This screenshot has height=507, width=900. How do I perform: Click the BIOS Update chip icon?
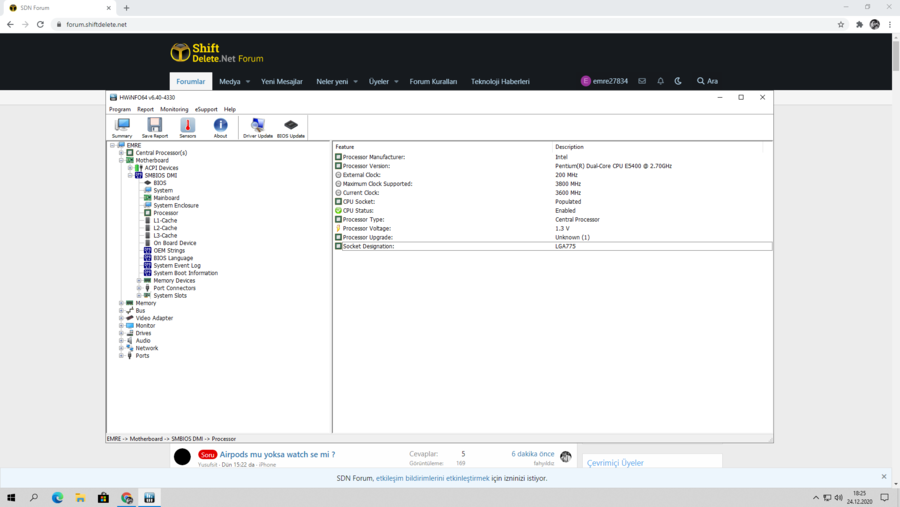pyautogui.click(x=291, y=127)
